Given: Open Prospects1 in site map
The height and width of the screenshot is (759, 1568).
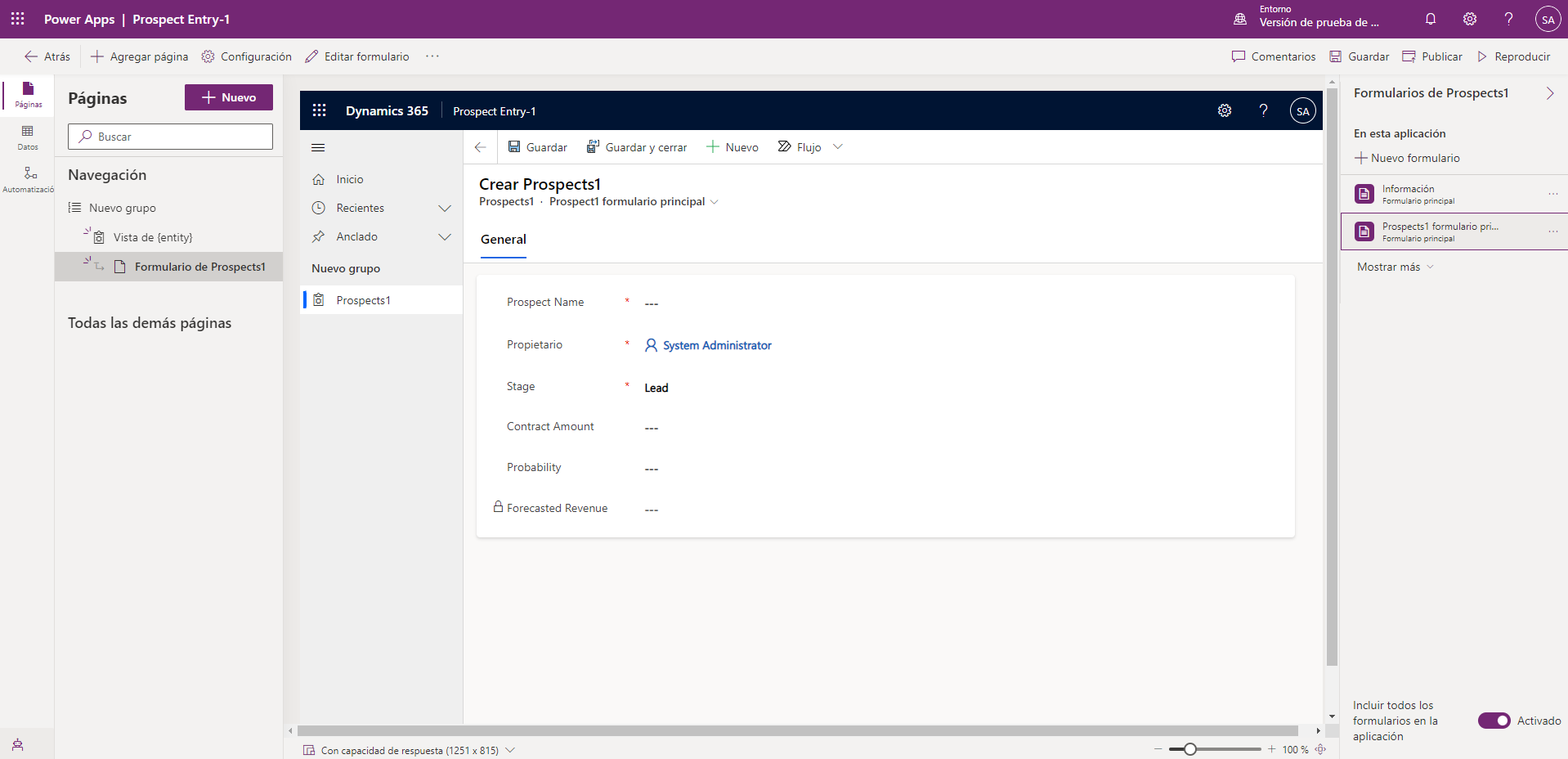Looking at the screenshot, I should [x=382, y=300].
